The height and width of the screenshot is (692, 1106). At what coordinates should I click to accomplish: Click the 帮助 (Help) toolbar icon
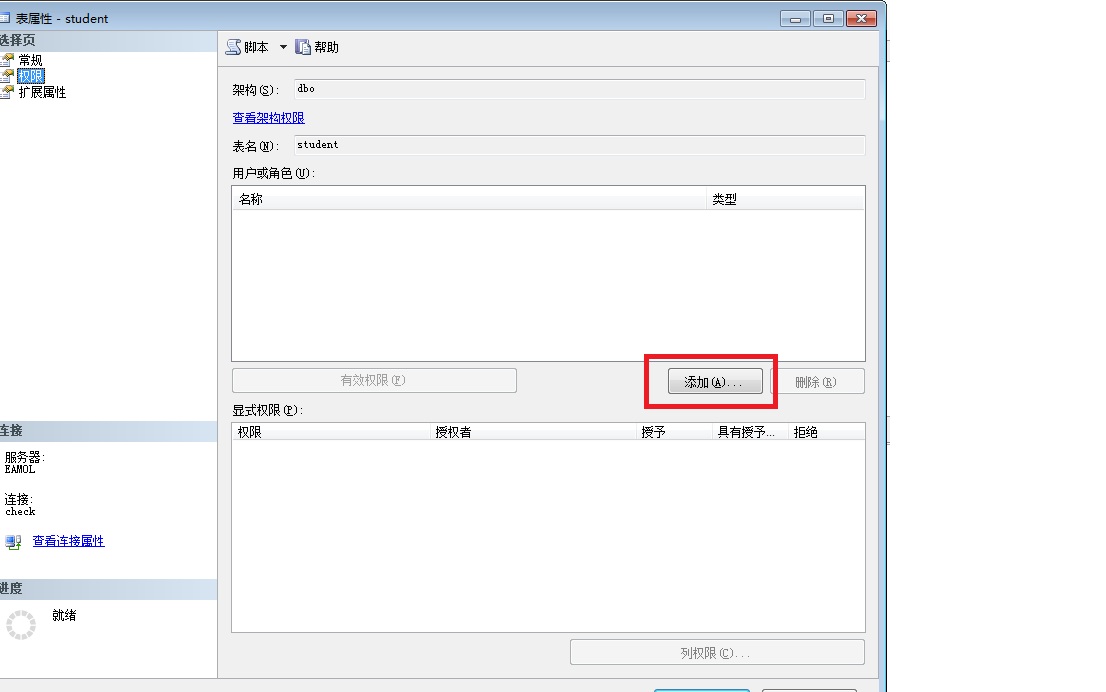303,47
